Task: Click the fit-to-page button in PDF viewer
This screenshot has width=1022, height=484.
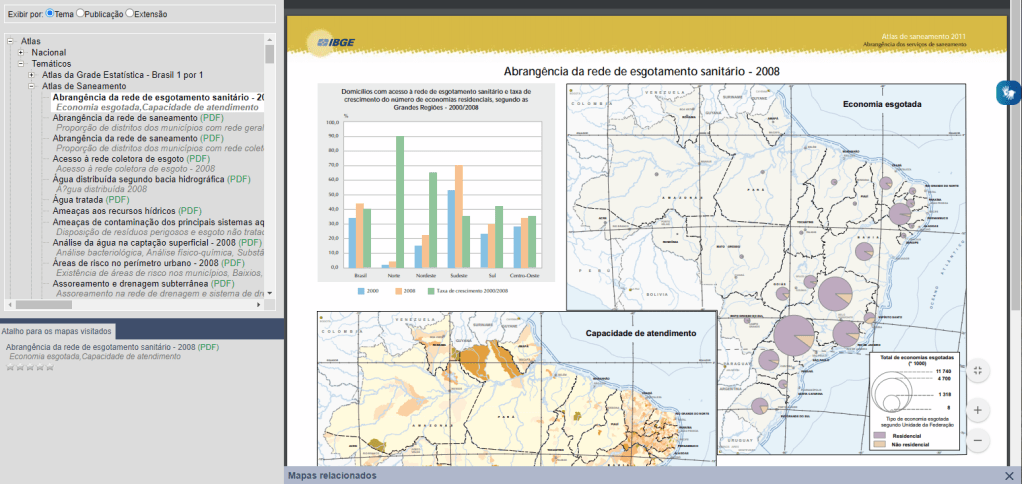Action: (x=977, y=370)
